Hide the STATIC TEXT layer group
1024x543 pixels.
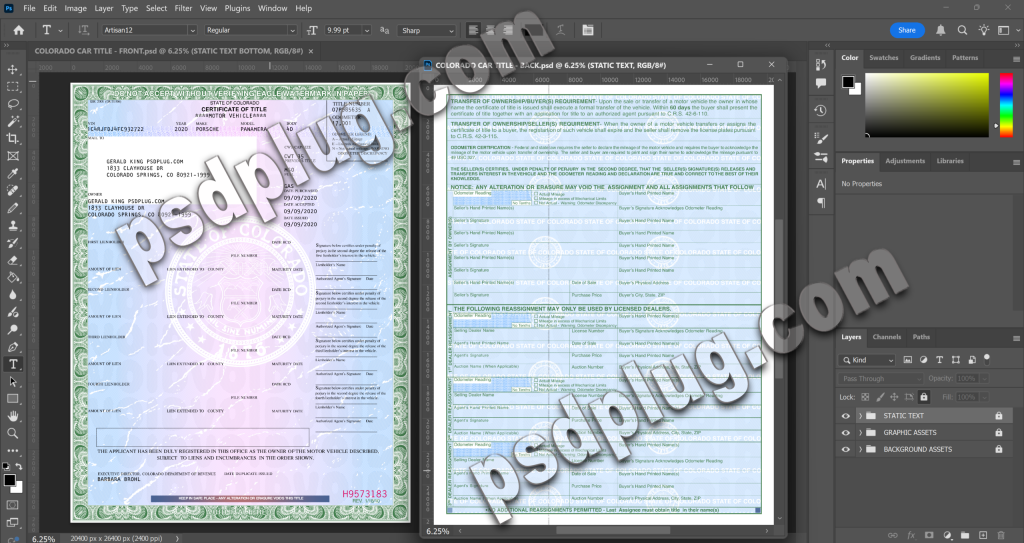pos(846,416)
